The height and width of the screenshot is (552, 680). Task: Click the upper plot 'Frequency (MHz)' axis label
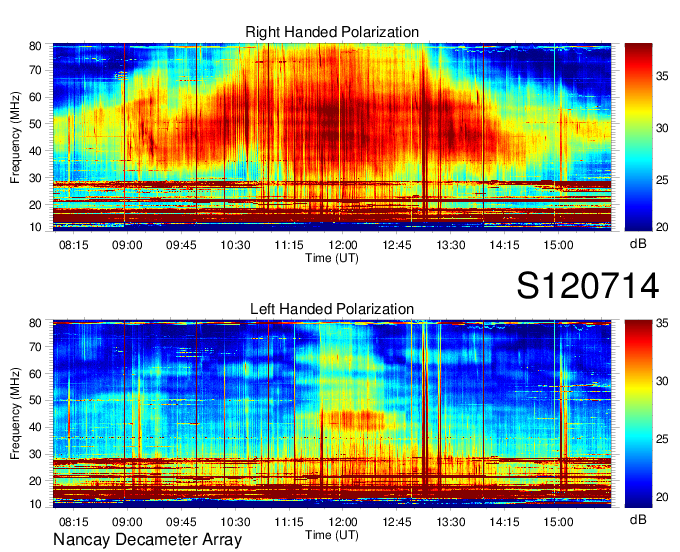(x=15, y=137)
